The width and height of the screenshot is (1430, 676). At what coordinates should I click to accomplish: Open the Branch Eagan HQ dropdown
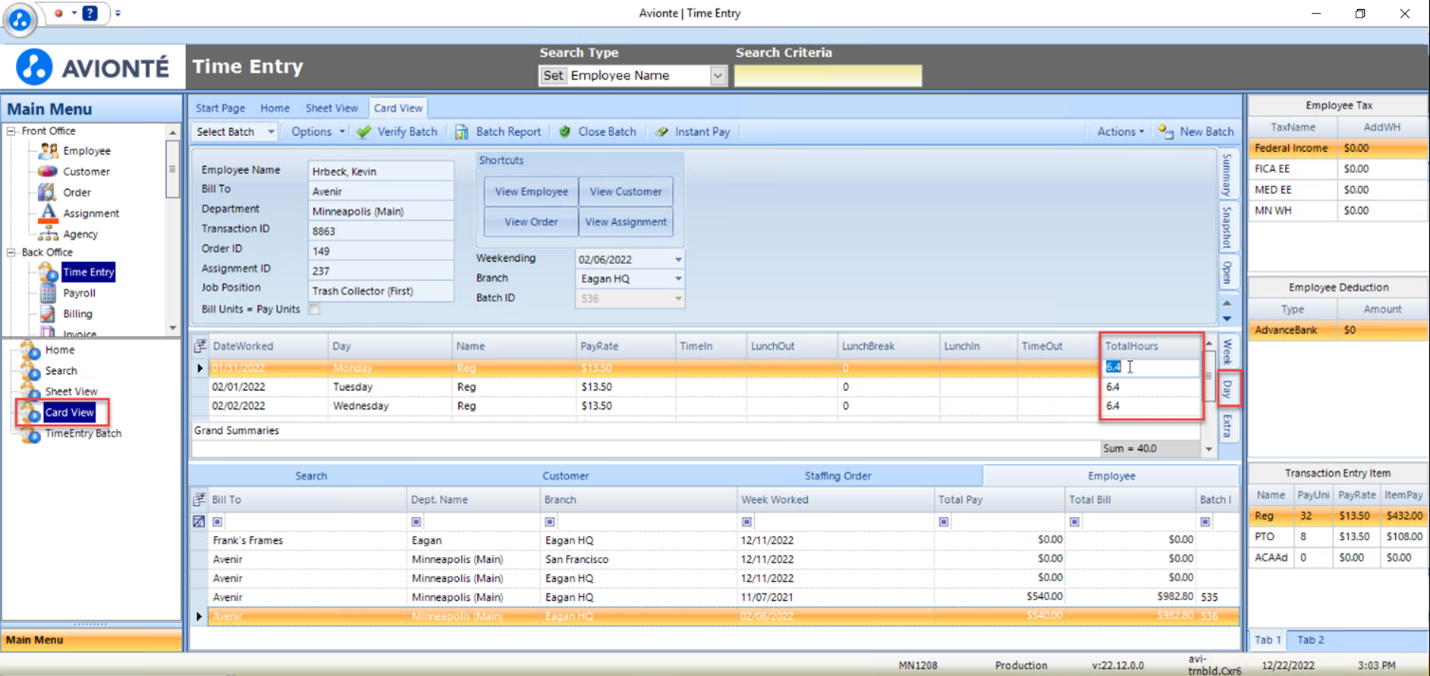678,279
